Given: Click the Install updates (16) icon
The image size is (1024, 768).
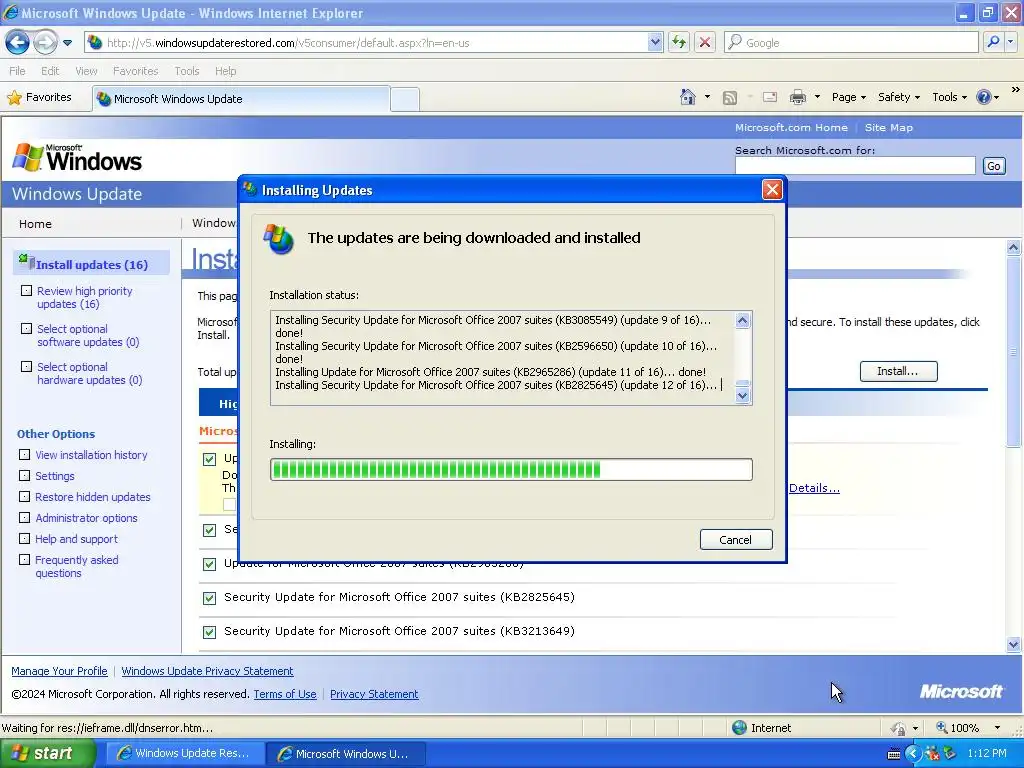Looking at the screenshot, I should coord(26,263).
